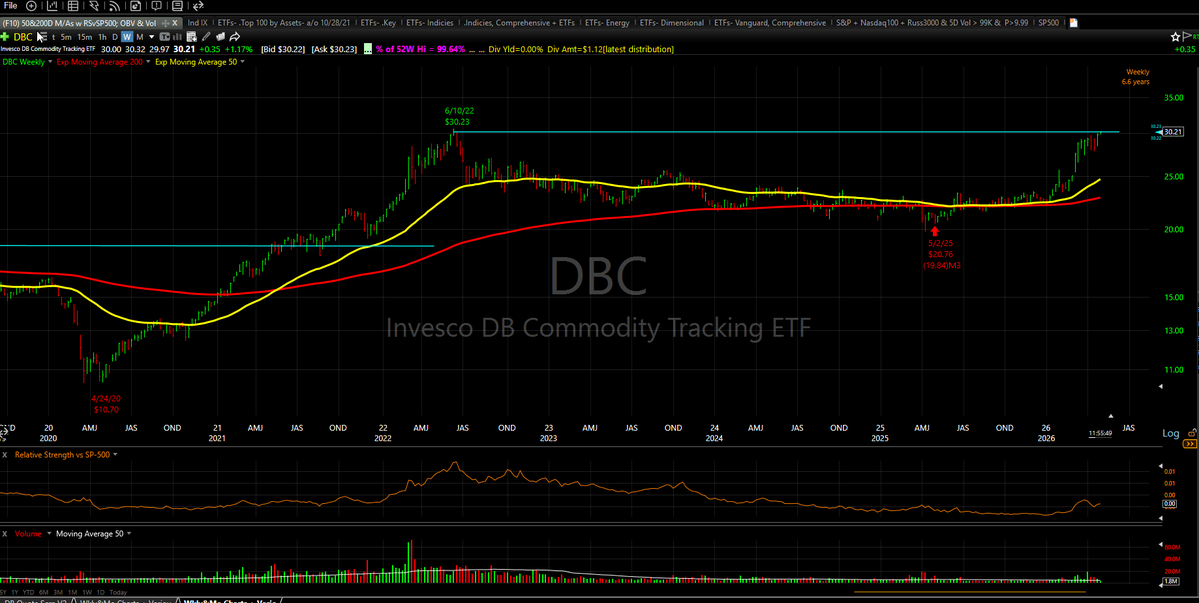Open the File menu
The image size is (1199, 603).
coord(11,5)
